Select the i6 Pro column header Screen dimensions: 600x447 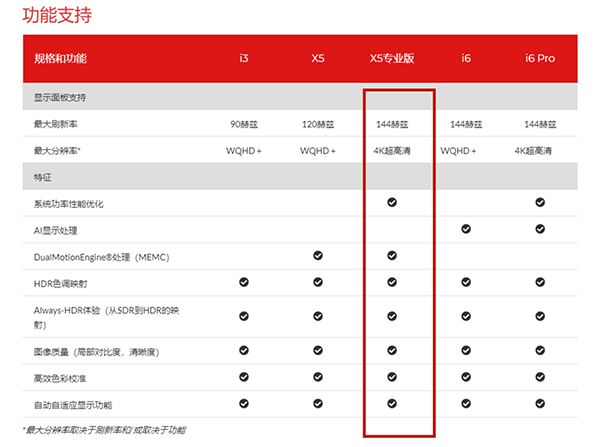click(x=540, y=59)
